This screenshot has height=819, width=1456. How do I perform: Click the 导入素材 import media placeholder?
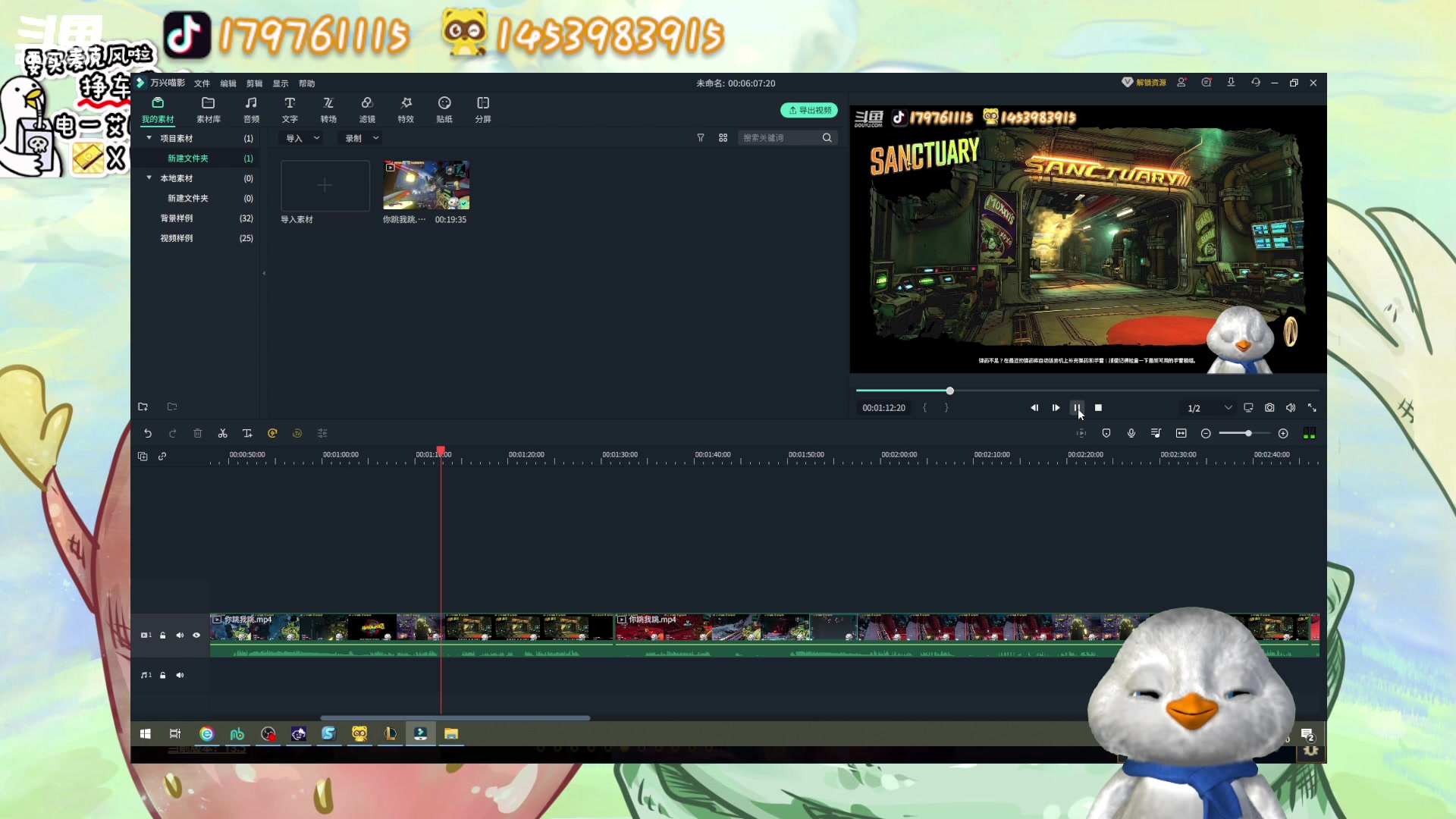(x=325, y=186)
